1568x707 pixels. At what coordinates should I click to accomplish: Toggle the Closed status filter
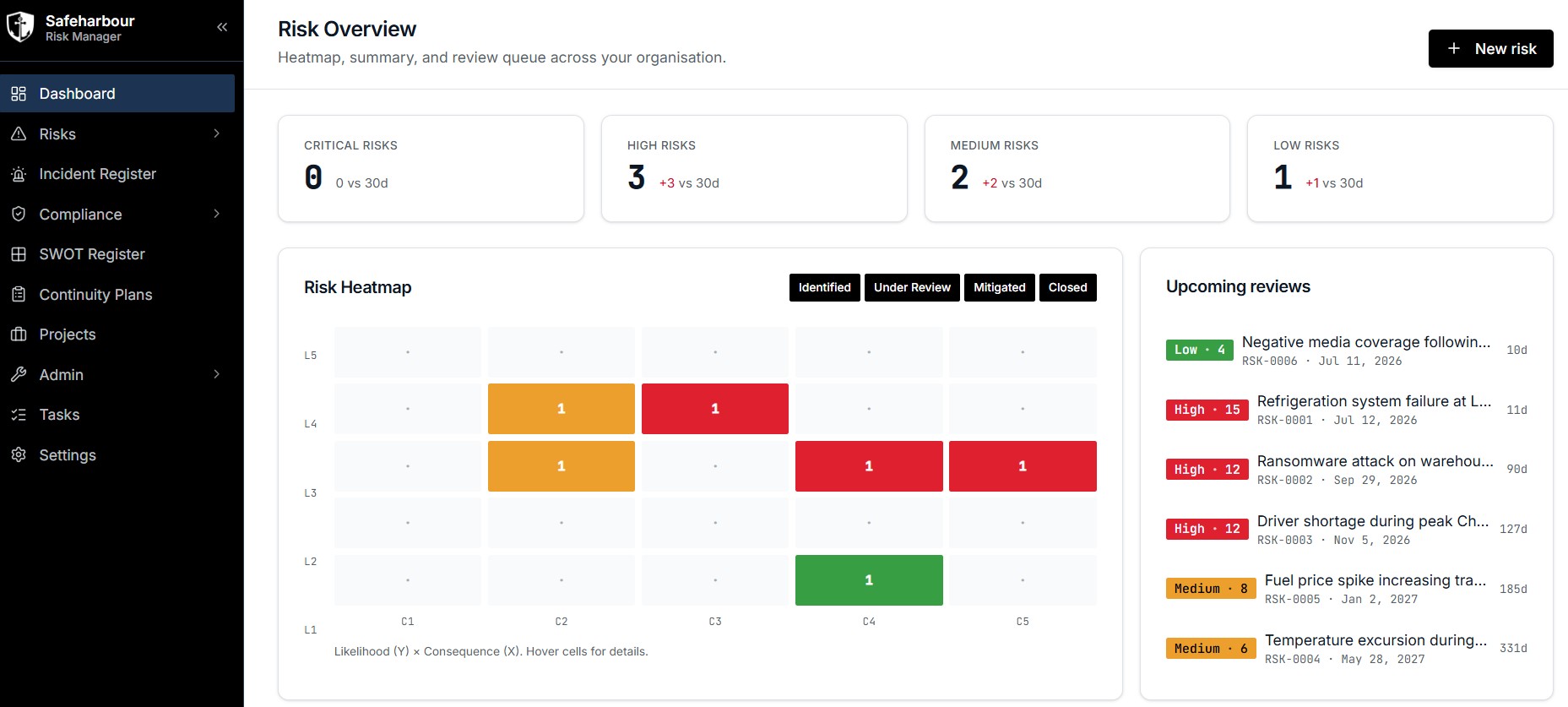tap(1068, 287)
